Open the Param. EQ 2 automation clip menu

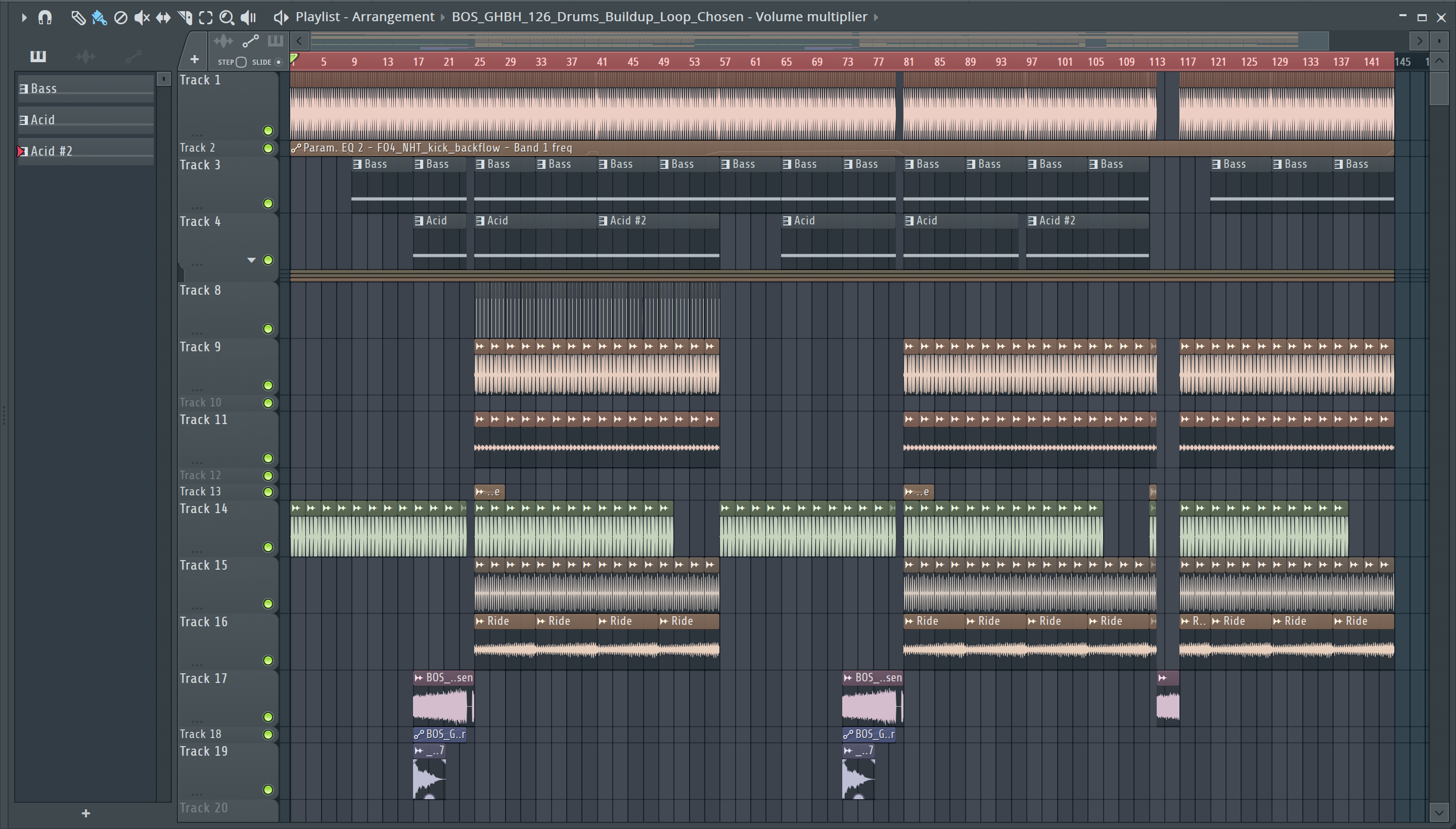click(x=296, y=148)
